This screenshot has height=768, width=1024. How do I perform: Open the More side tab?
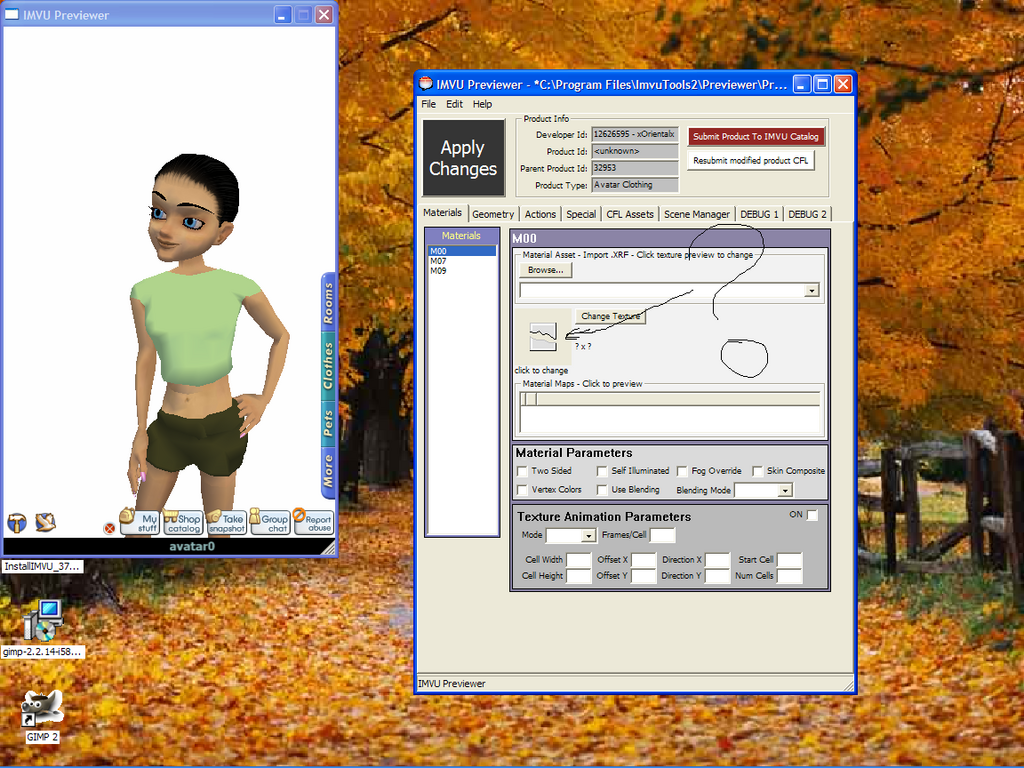coord(328,471)
